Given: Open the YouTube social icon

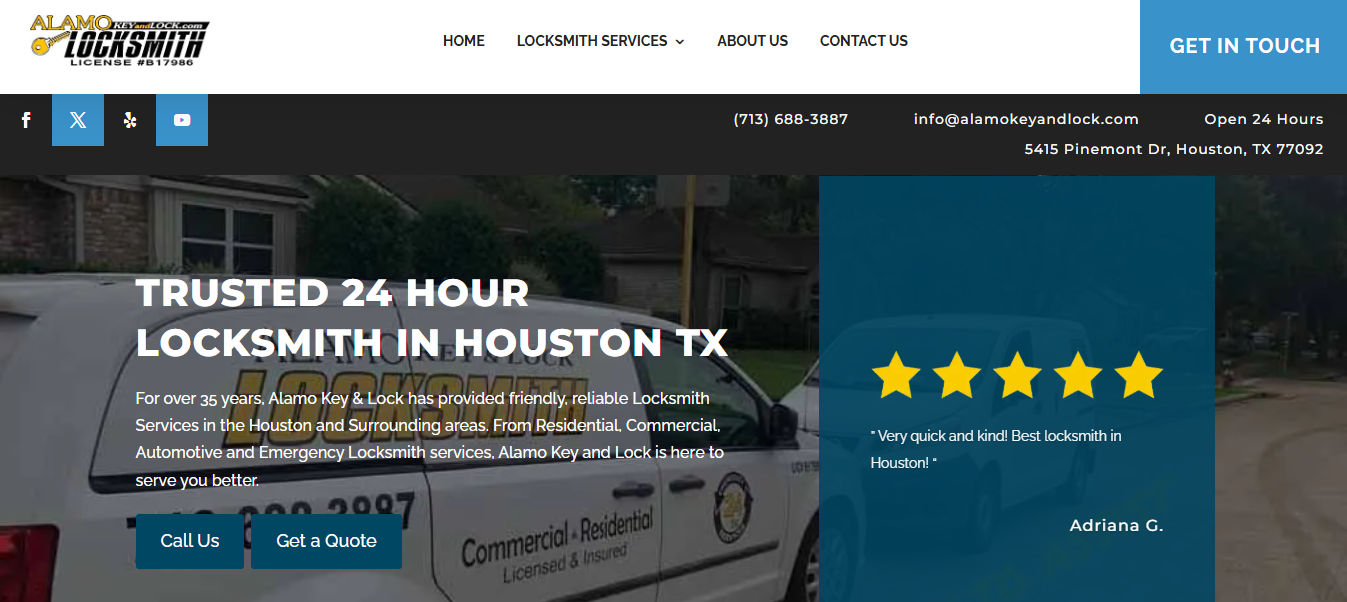Looking at the screenshot, I should (x=182, y=120).
